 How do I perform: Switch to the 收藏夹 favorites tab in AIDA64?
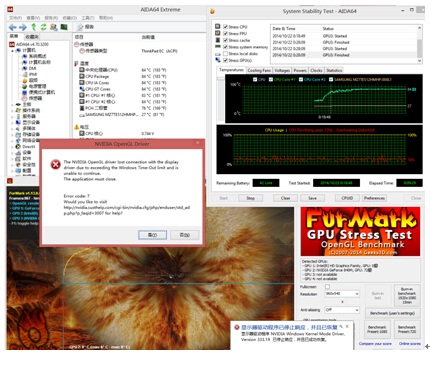(x=32, y=37)
